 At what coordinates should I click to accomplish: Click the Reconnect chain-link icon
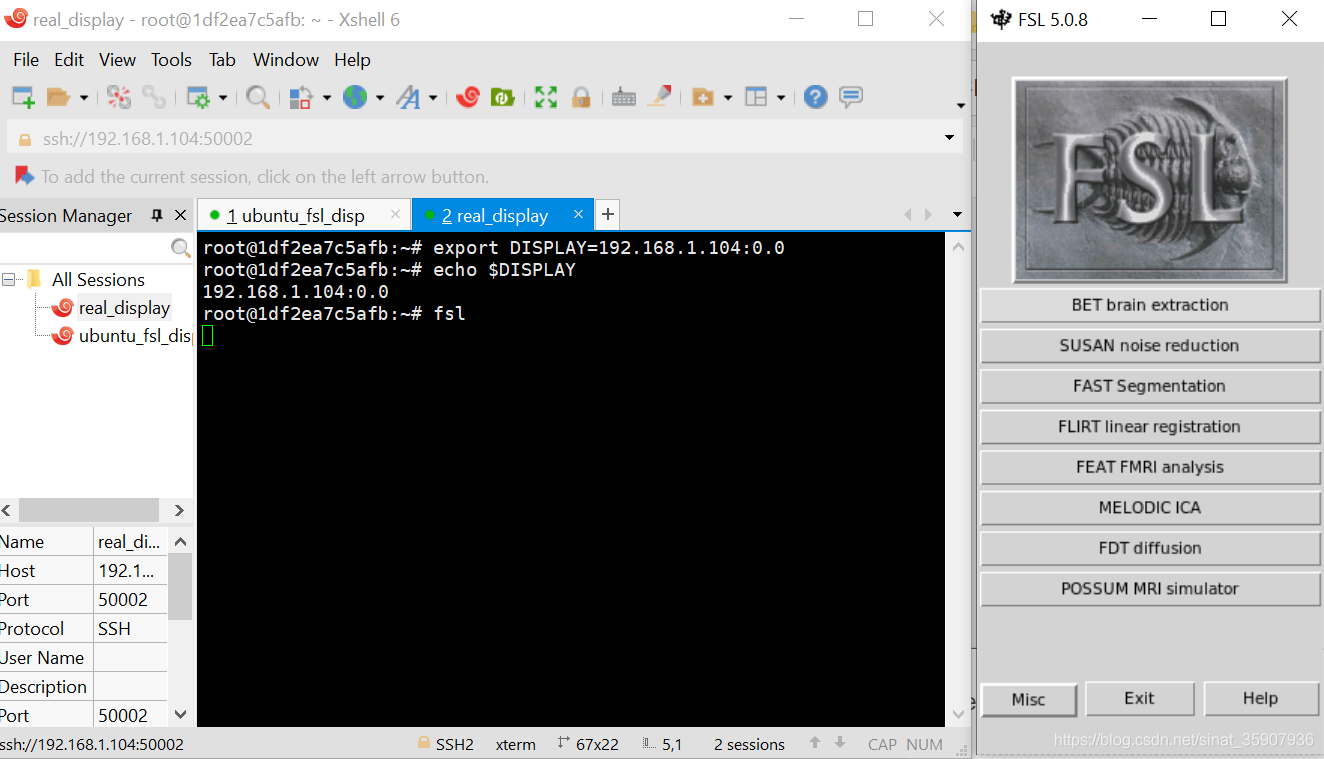click(x=153, y=97)
